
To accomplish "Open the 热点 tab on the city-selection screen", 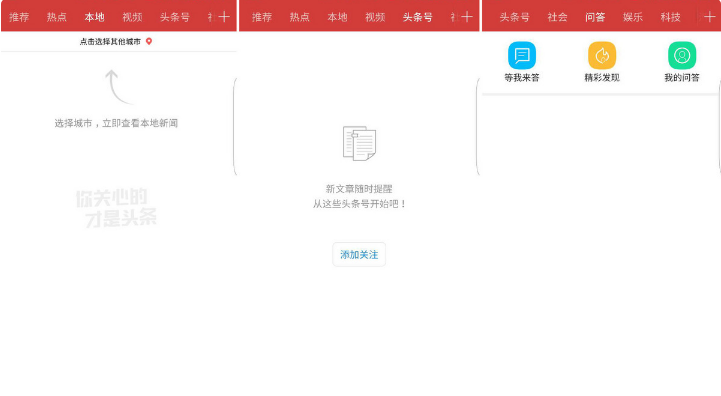I will click(57, 17).
